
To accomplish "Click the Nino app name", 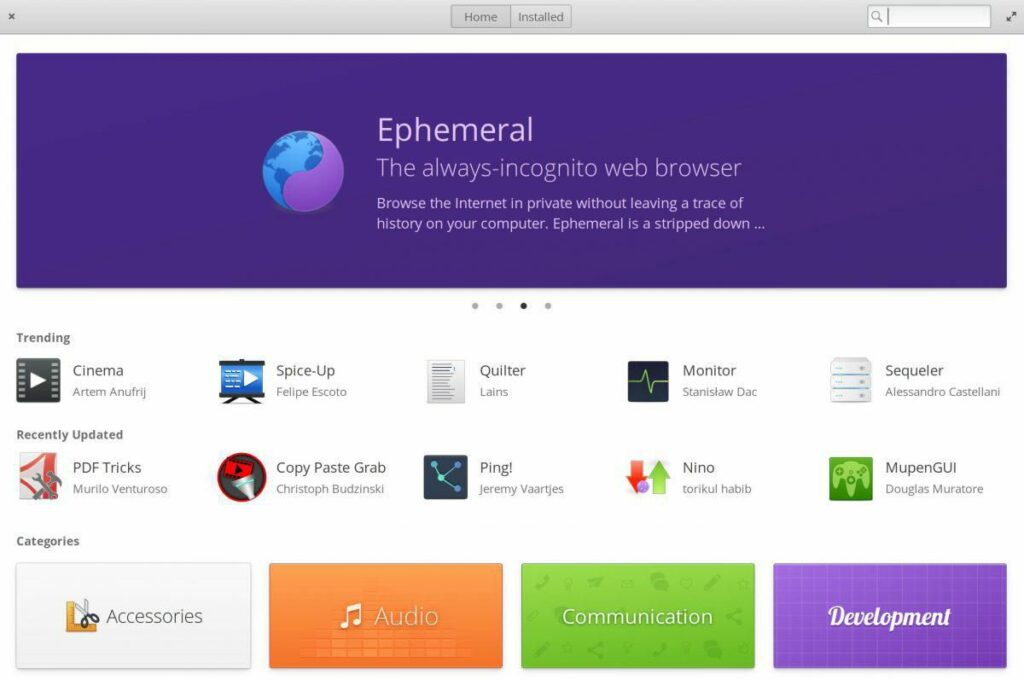I will pos(698,468).
